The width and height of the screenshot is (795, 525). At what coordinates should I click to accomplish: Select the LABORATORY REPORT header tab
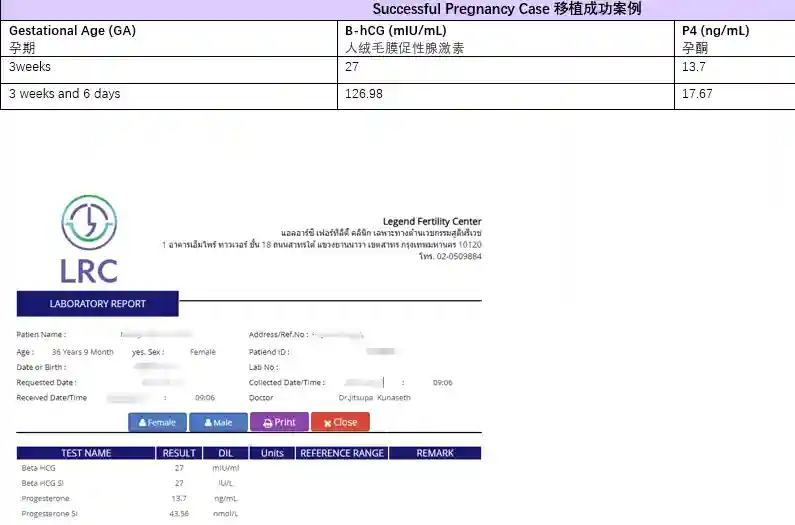(x=97, y=304)
